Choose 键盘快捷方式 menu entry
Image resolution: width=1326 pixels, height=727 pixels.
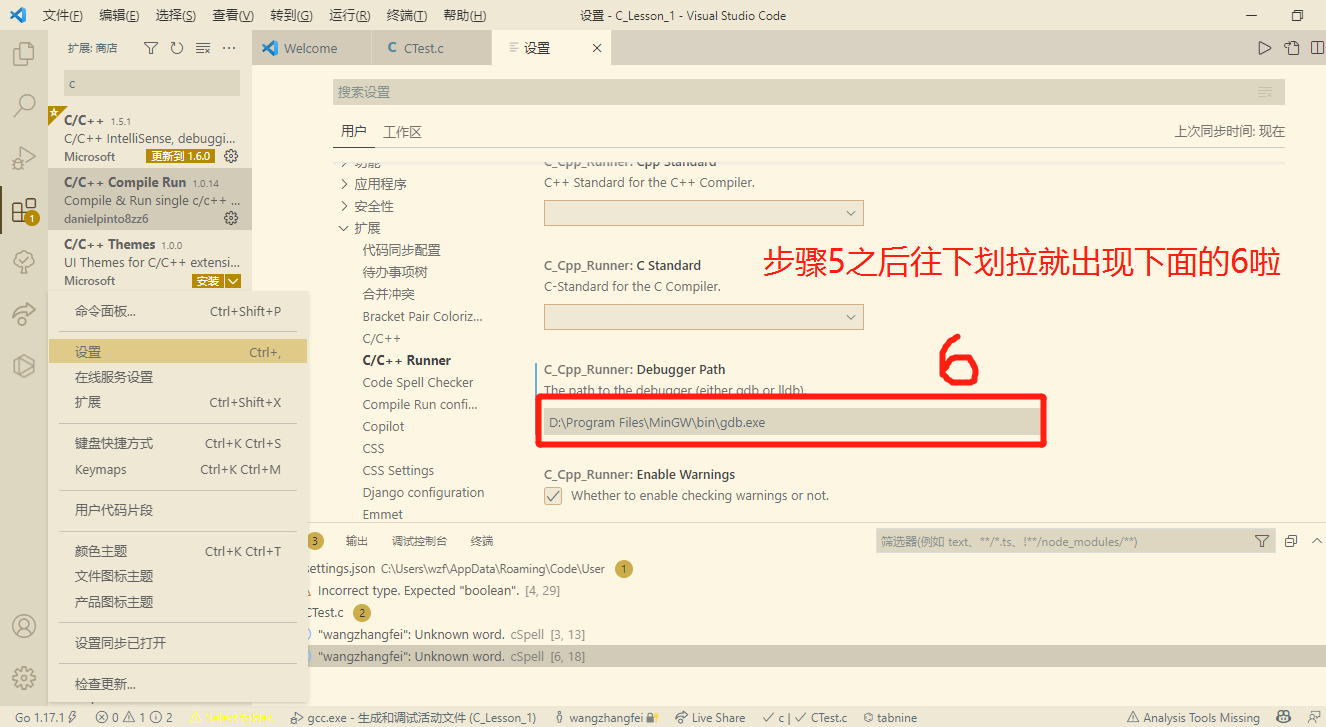[x=178, y=443]
